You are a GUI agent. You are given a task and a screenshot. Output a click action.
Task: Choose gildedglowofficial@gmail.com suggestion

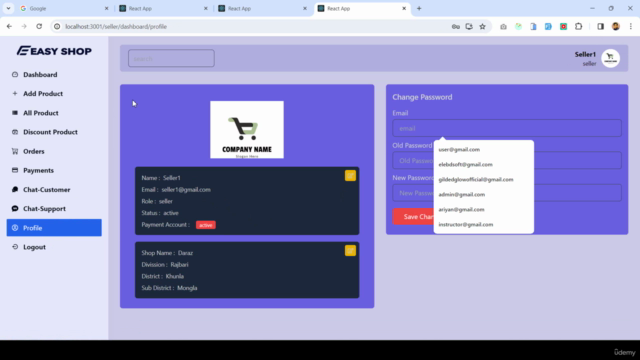click(x=484, y=180)
